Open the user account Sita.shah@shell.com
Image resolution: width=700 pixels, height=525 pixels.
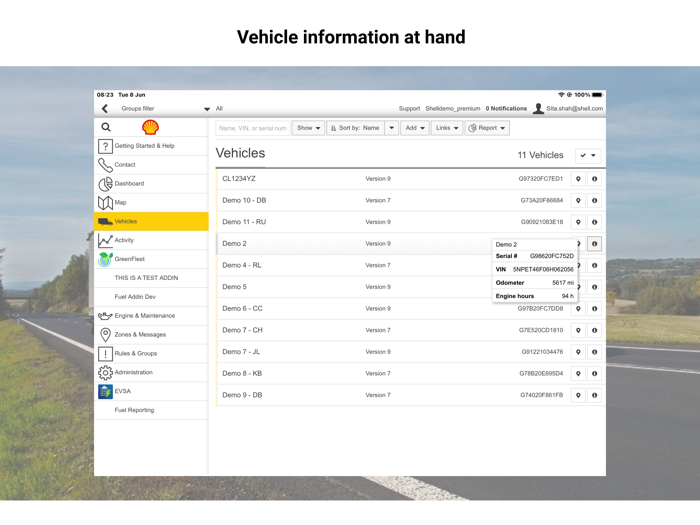tap(575, 108)
